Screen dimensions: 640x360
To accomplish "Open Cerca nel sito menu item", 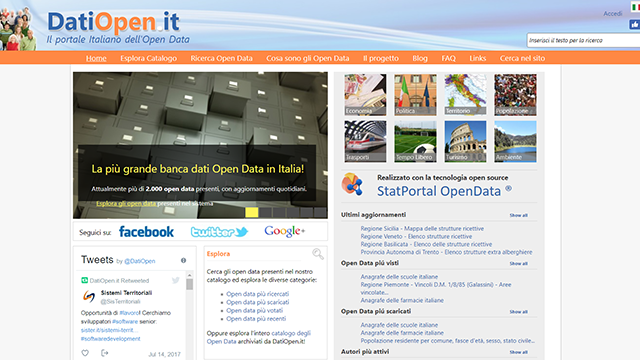I will (522, 58).
